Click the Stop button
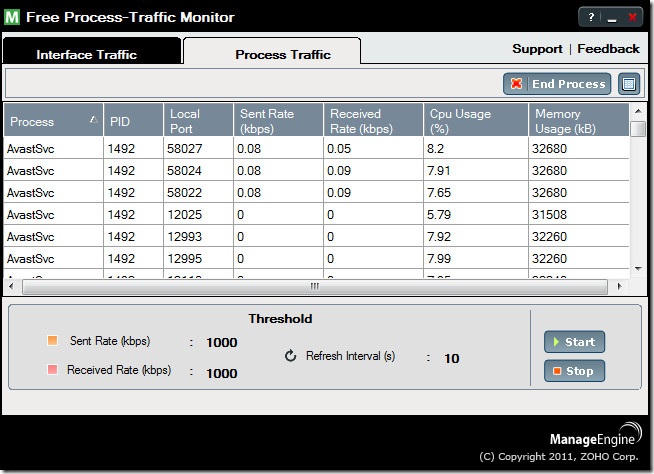The width and height of the screenshot is (654, 474). pyautogui.click(x=574, y=371)
